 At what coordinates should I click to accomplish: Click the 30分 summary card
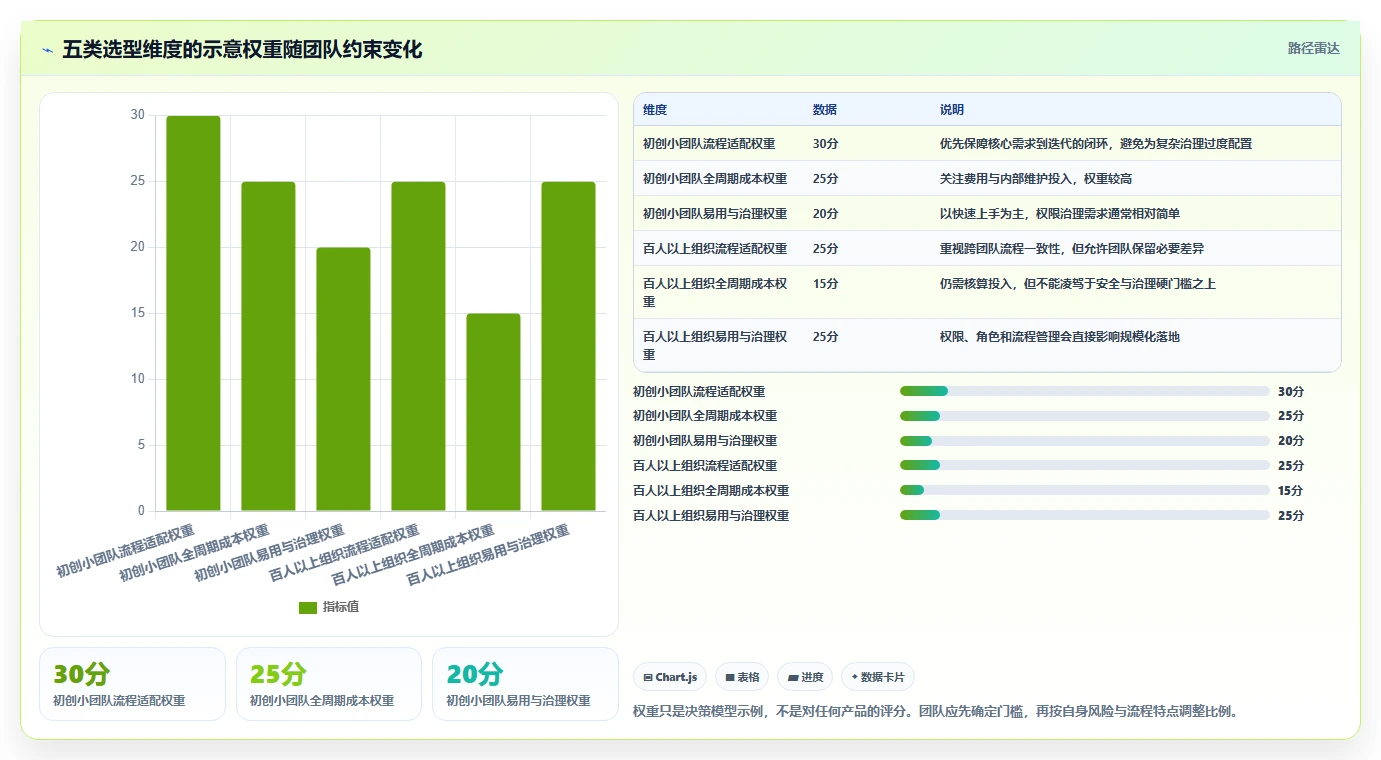132,684
